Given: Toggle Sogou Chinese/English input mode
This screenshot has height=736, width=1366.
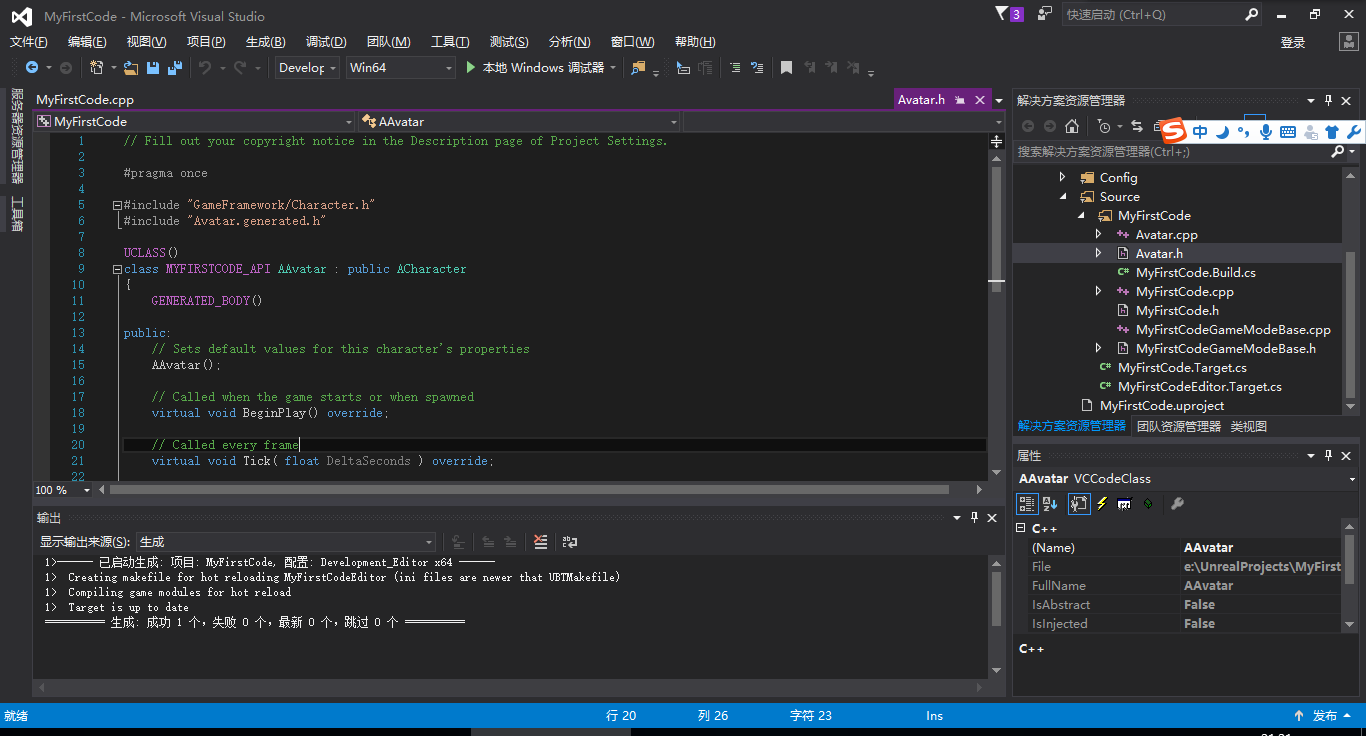Looking at the screenshot, I should click(x=1200, y=131).
